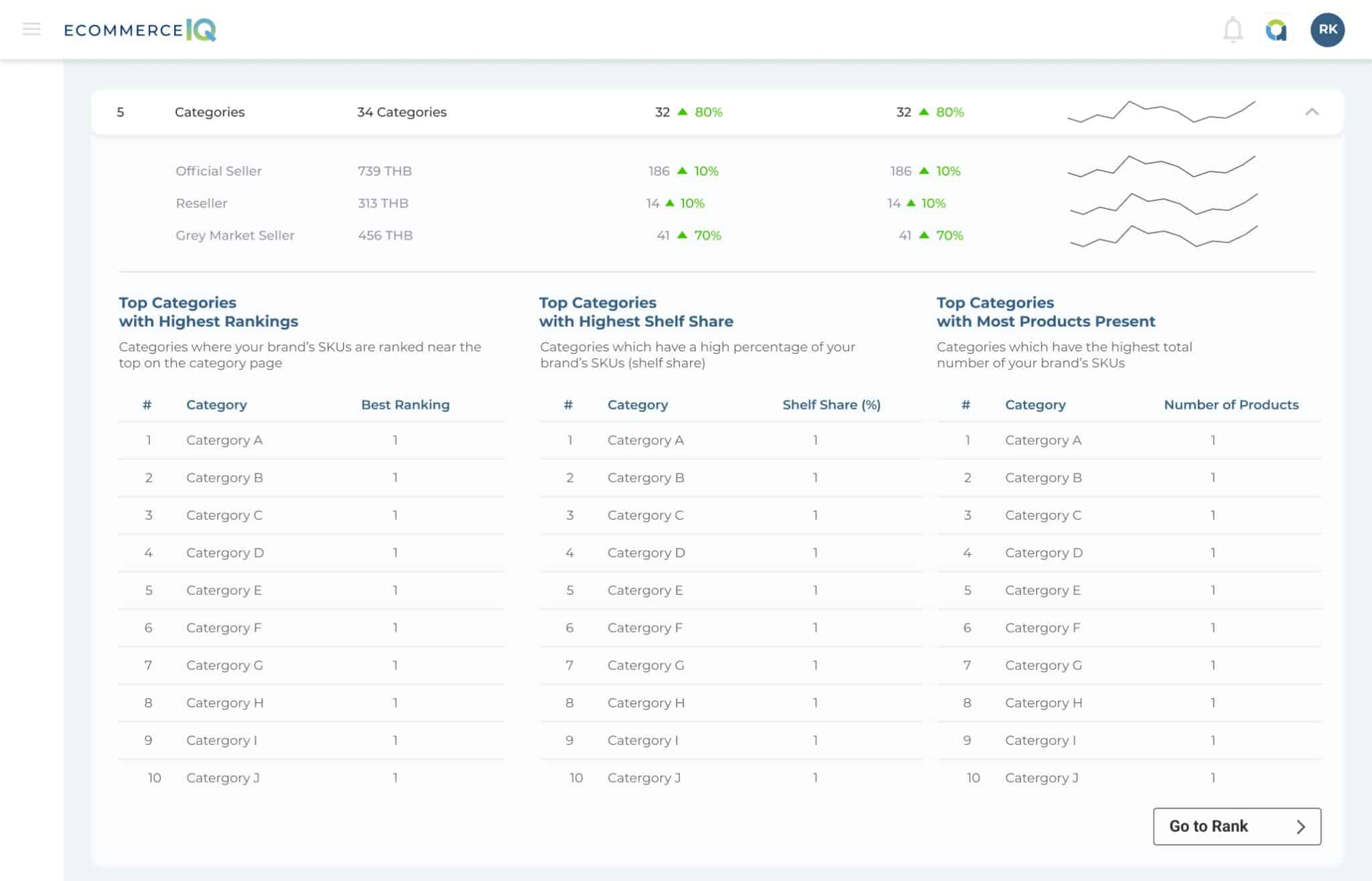Click Catergory E in Shelf Share table
Image resolution: width=1372 pixels, height=881 pixels.
(645, 590)
